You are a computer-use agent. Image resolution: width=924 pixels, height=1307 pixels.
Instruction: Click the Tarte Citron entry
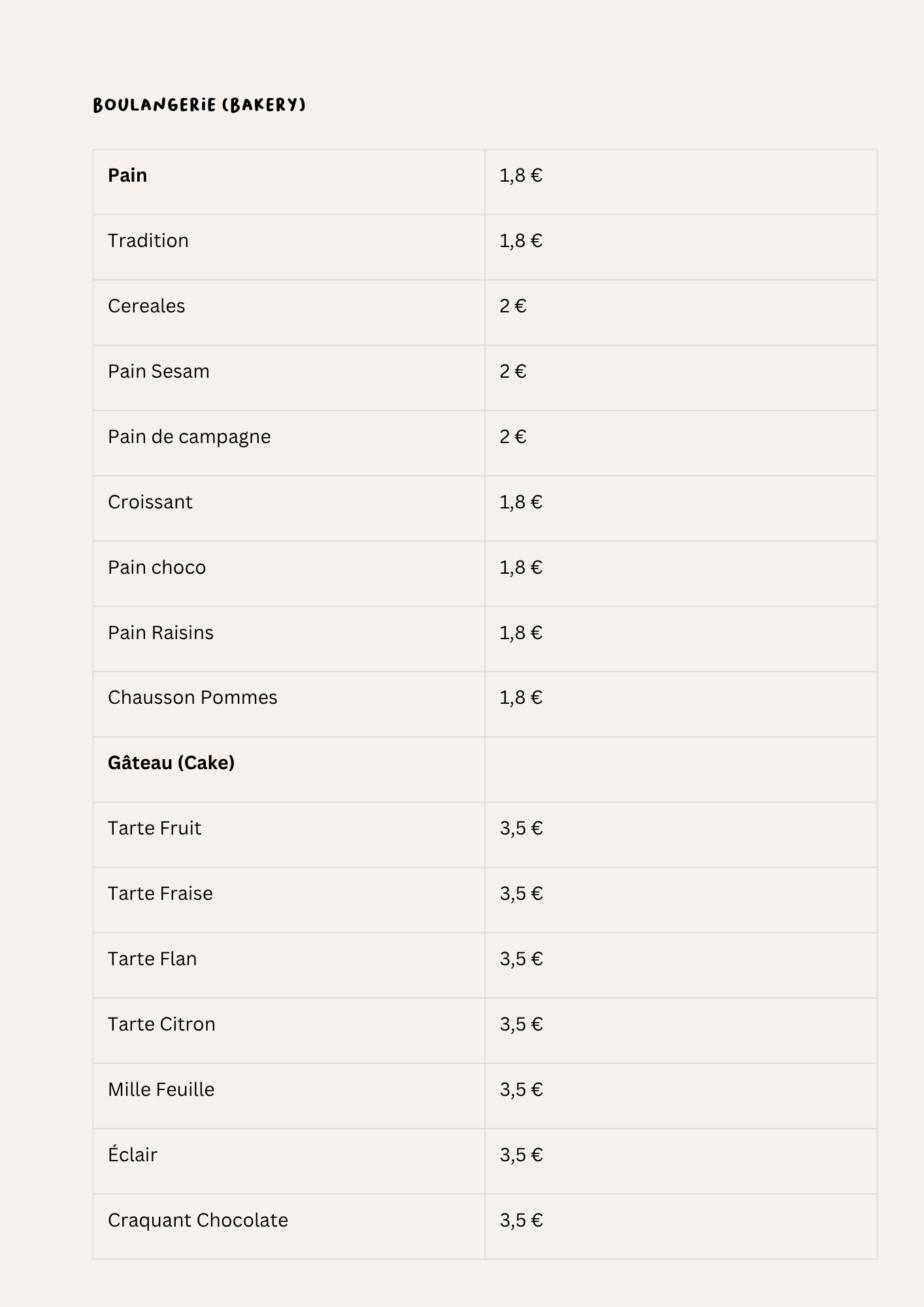(162, 1024)
